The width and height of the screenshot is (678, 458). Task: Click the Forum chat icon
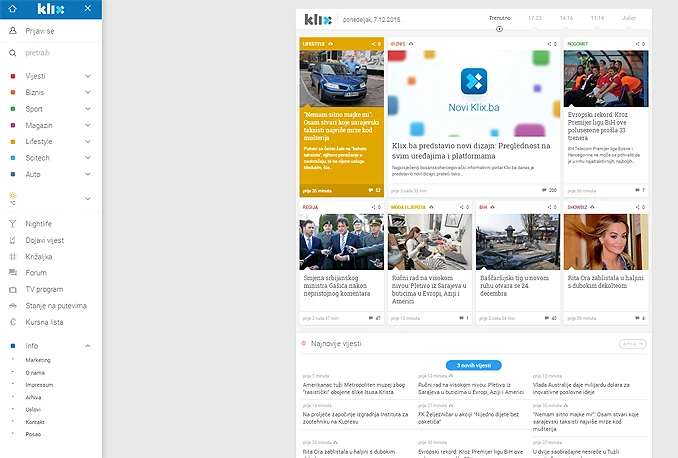coord(13,273)
